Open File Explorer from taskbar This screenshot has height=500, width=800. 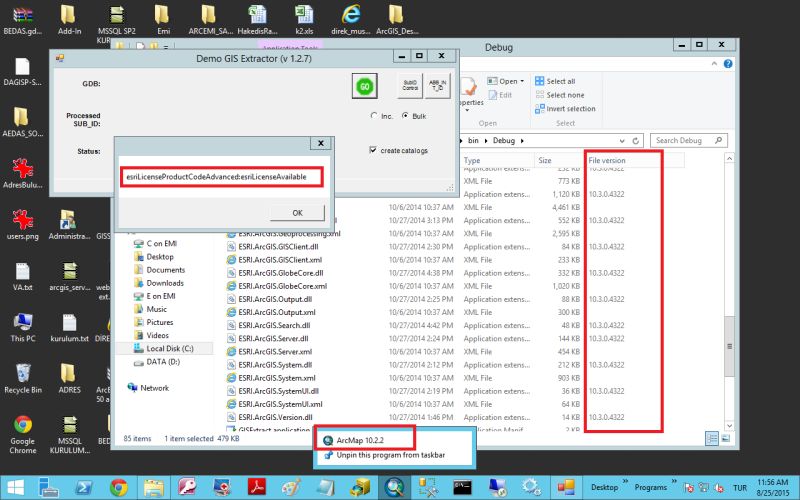click(153, 488)
